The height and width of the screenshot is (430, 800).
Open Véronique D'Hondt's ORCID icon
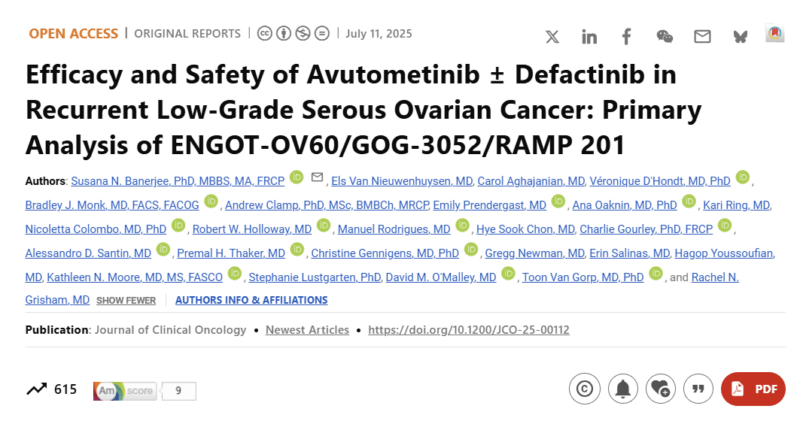point(743,177)
